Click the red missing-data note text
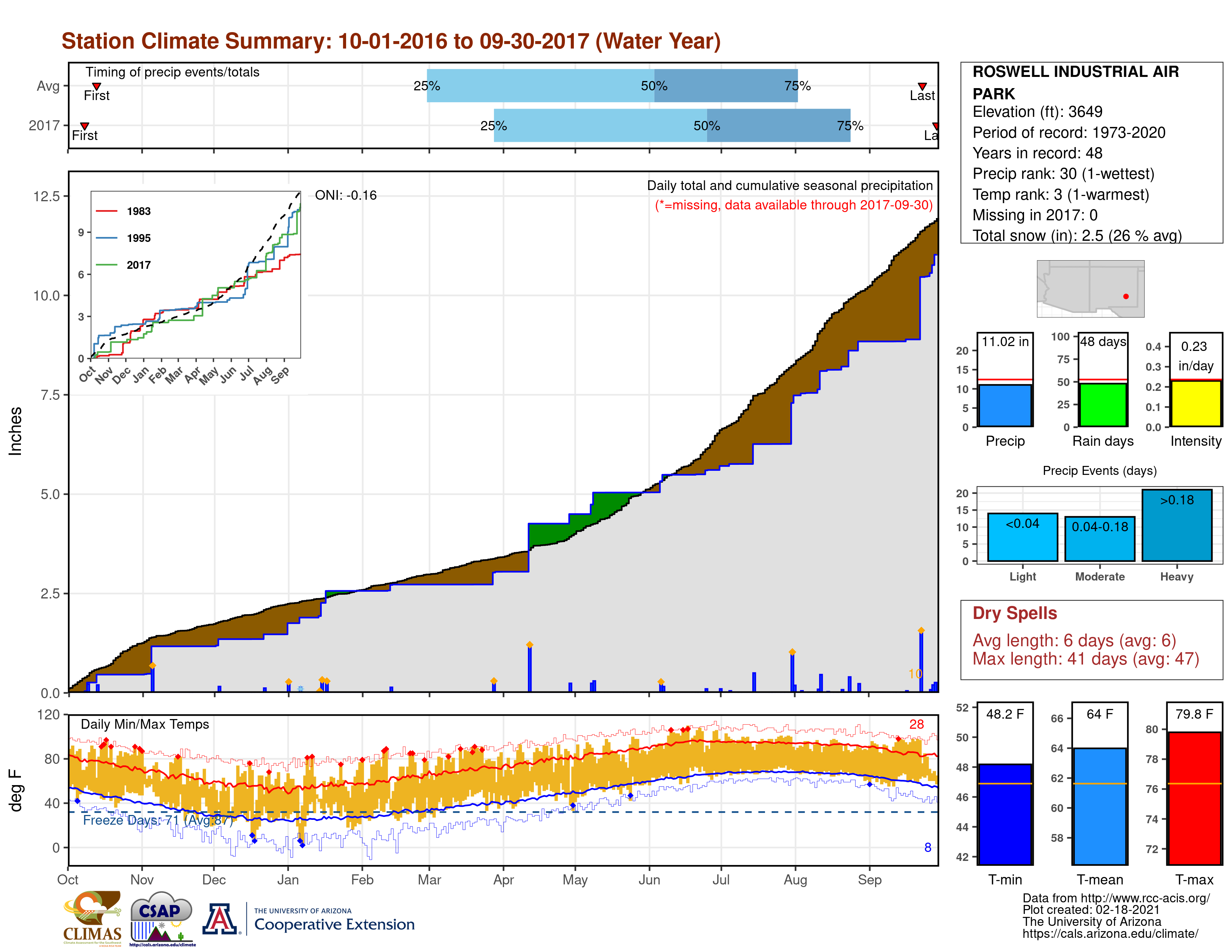Screen dimensions: 1232x952 pos(794,205)
